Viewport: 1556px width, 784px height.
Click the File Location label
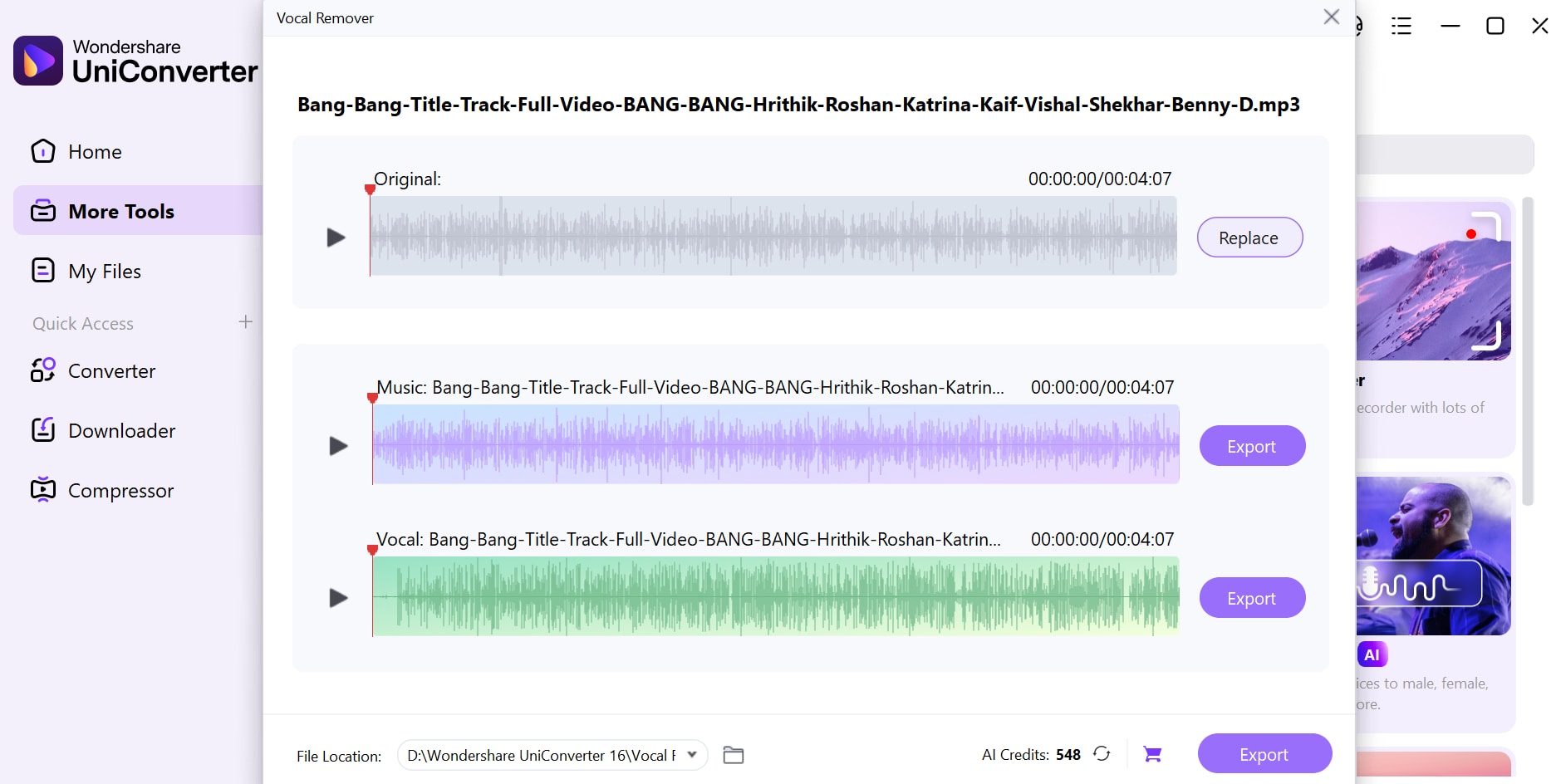click(x=339, y=756)
